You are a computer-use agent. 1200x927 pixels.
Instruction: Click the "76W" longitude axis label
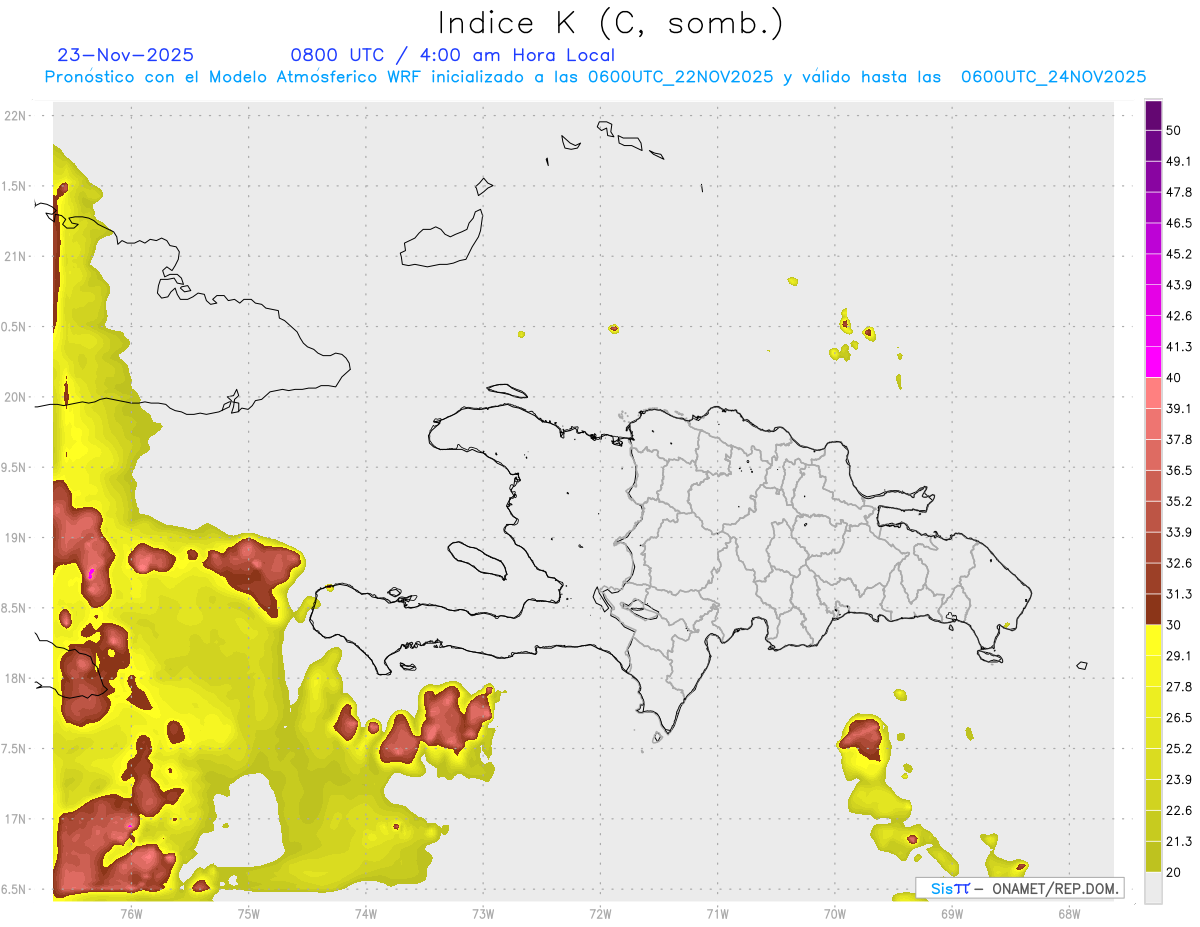(x=131, y=913)
